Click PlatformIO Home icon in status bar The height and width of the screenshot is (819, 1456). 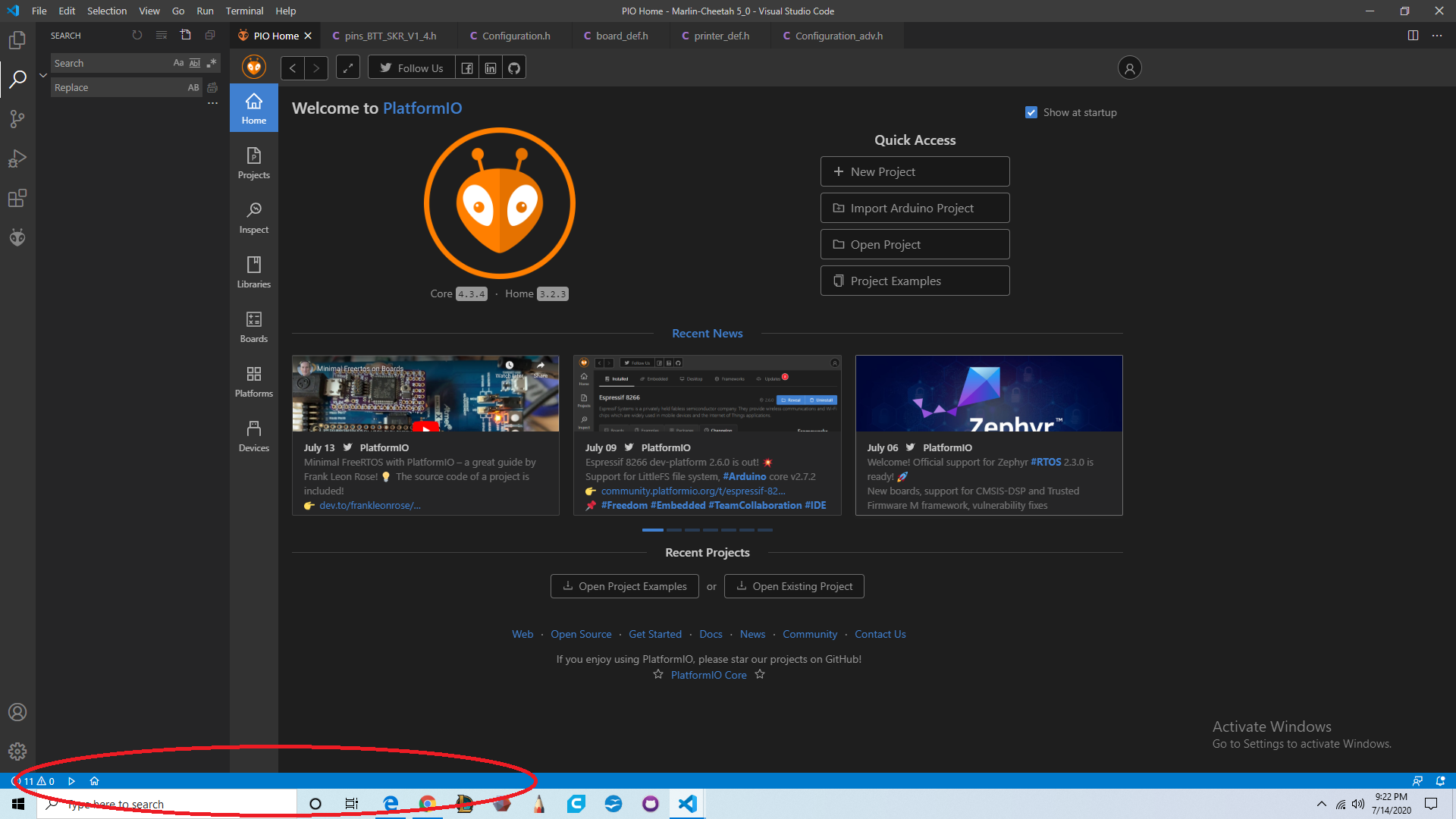point(95,781)
